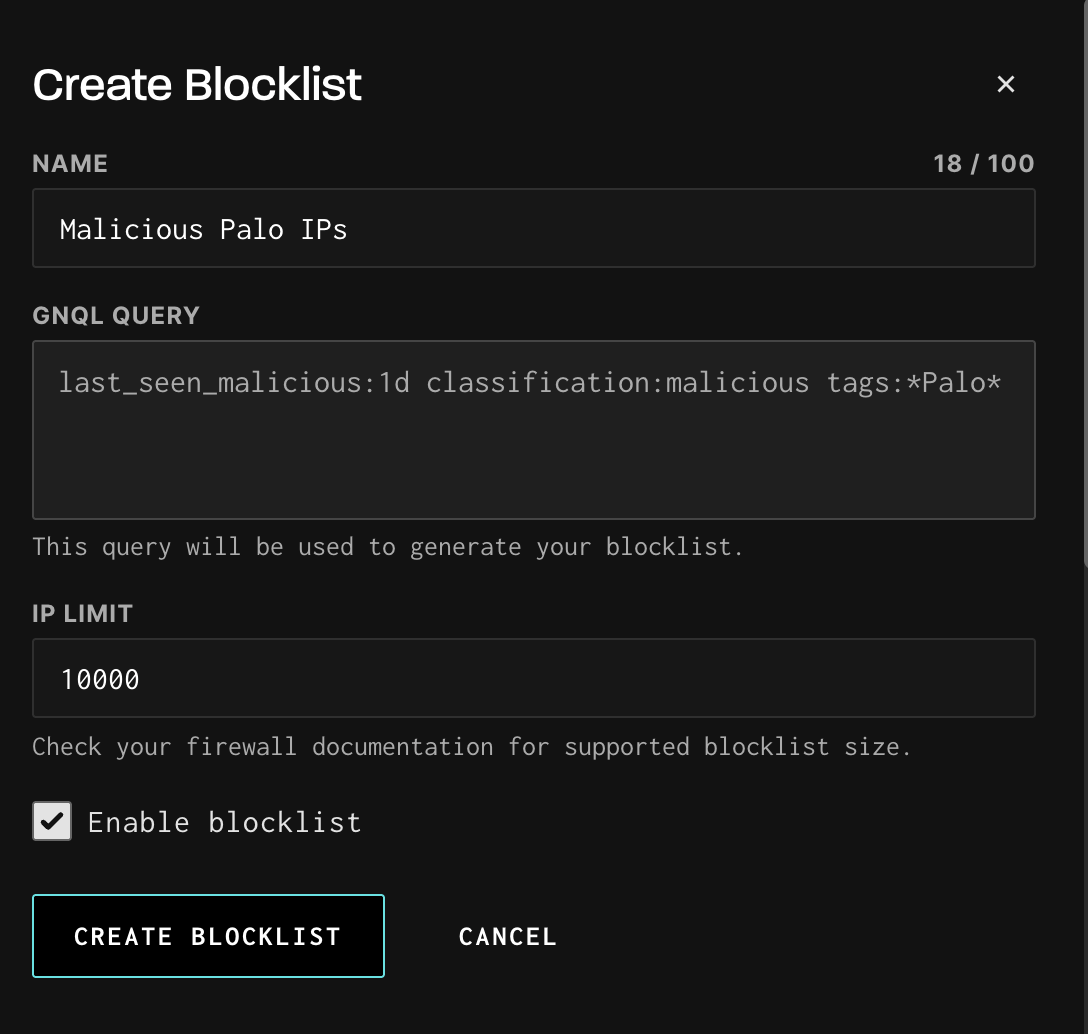Image resolution: width=1088 pixels, height=1034 pixels.
Task: Click the Create Blocklist dialog heading
Action: pyautogui.click(x=197, y=85)
